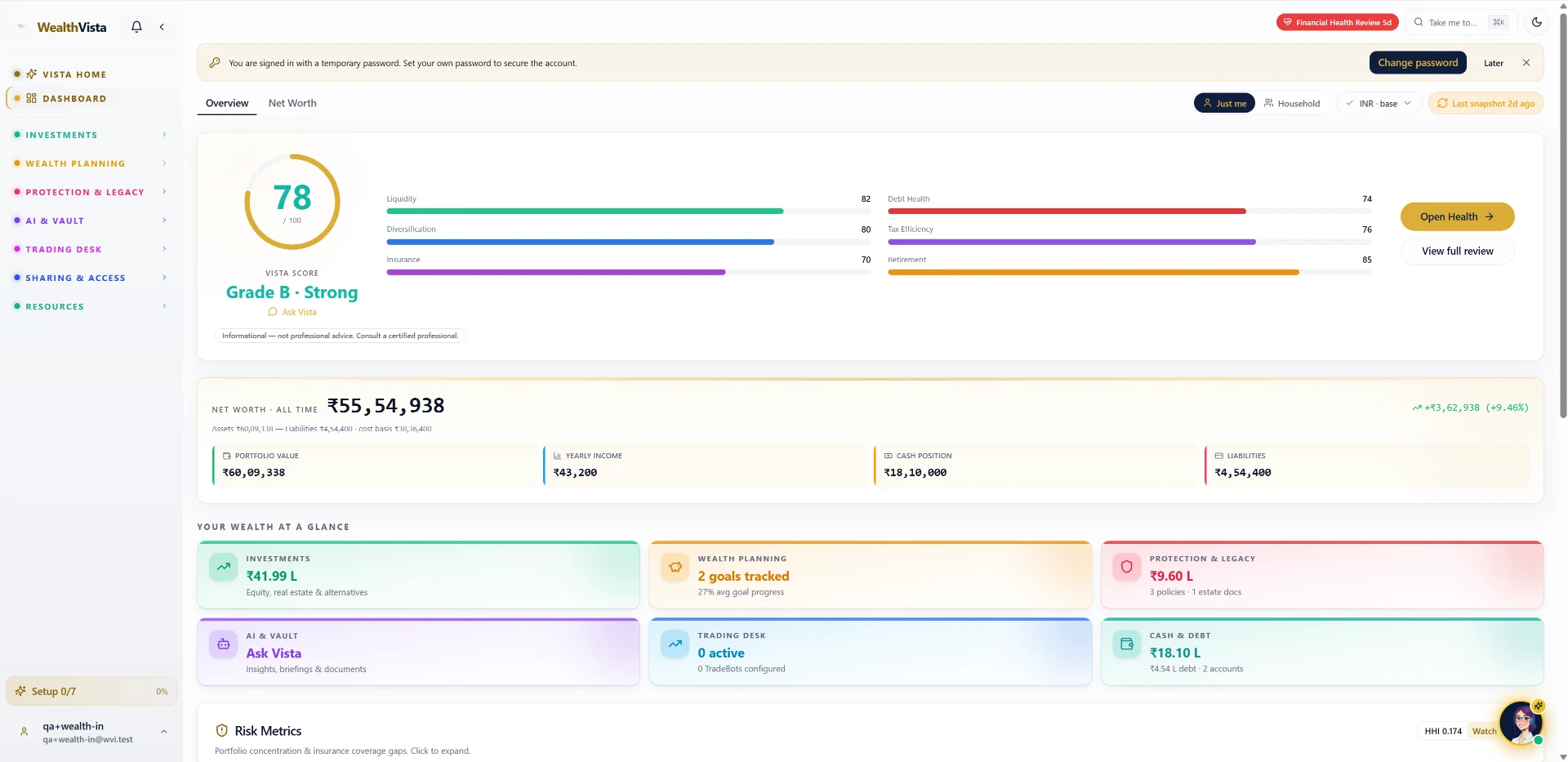
Task: Select the Overview tab
Action: click(227, 104)
